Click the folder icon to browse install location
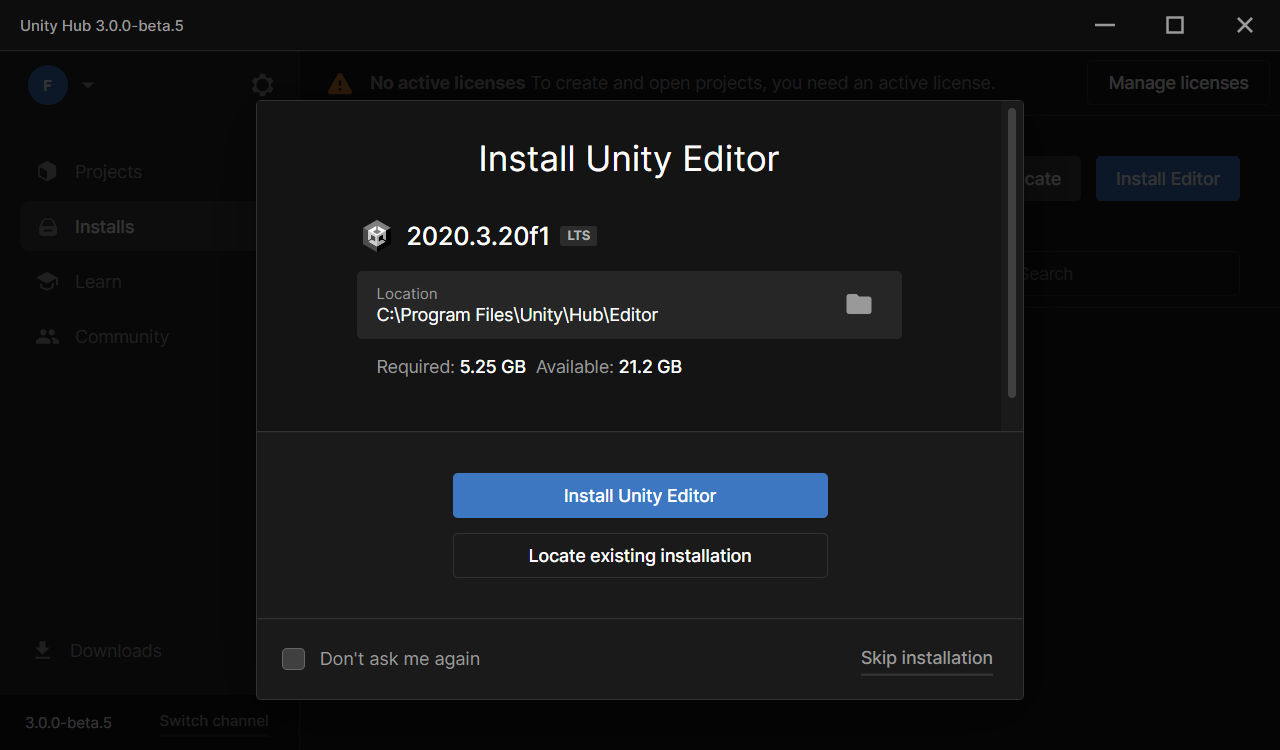The width and height of the screenshot is (1280, 750). (x=858, y=305)
